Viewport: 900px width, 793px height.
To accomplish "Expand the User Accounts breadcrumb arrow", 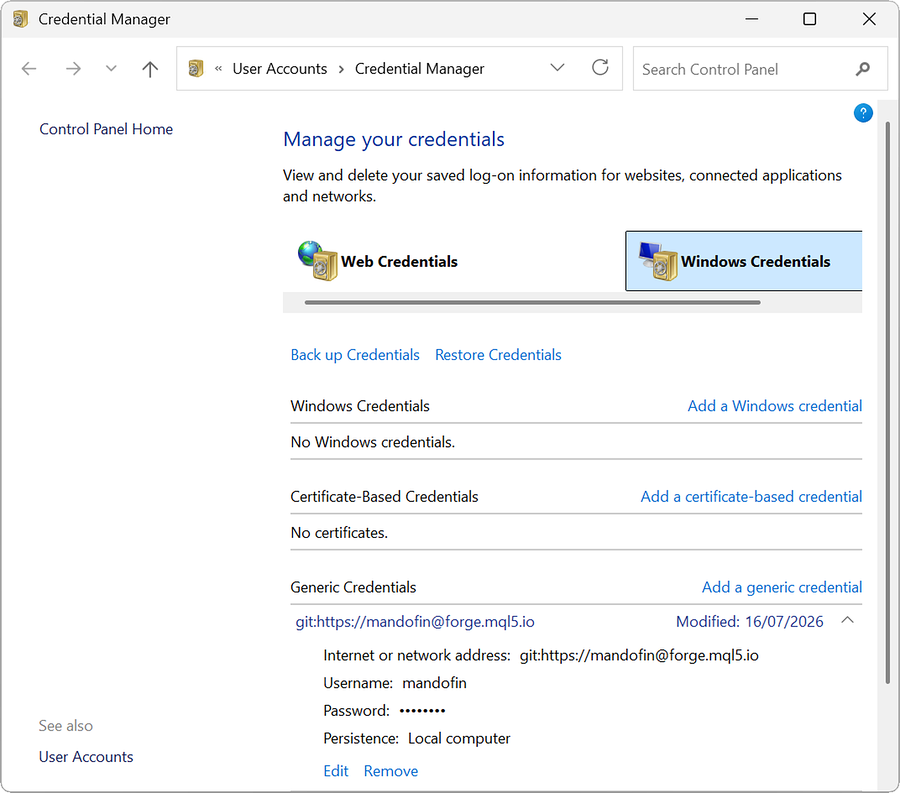I will (x=341, y=69).
